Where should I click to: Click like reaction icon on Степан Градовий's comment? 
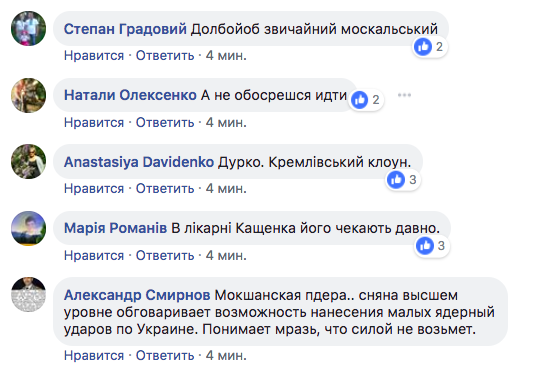tap(423, 46)
